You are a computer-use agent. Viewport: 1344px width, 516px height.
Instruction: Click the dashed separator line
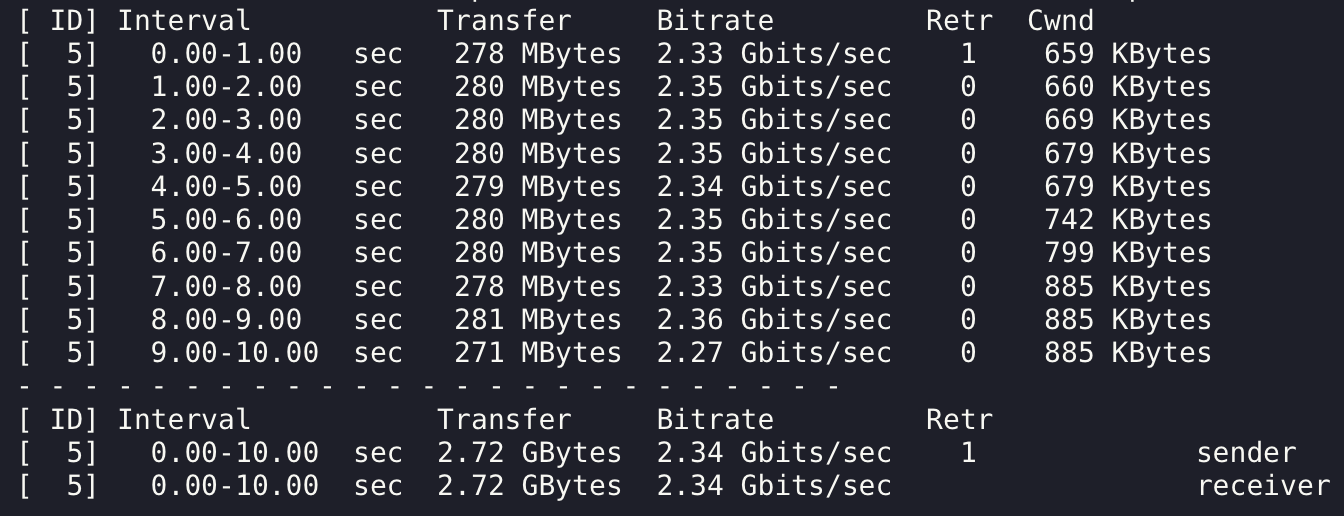[x=428, y=385]
